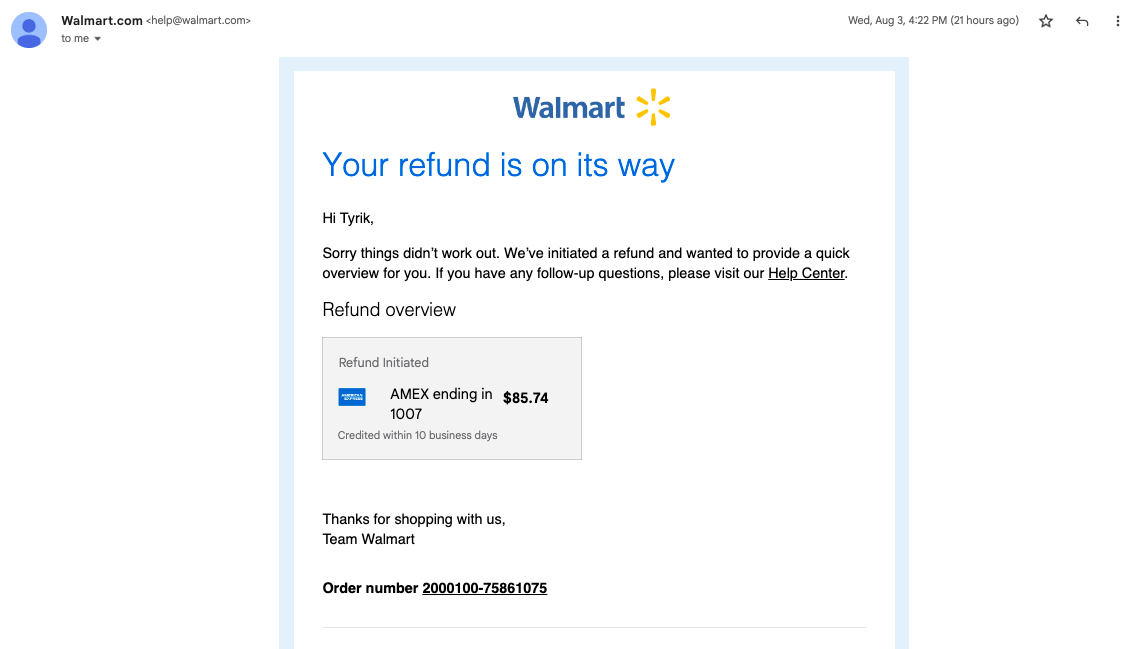The image size is (1141, 649).
Task: Click the American Express card icon
Action: point(352,397)
